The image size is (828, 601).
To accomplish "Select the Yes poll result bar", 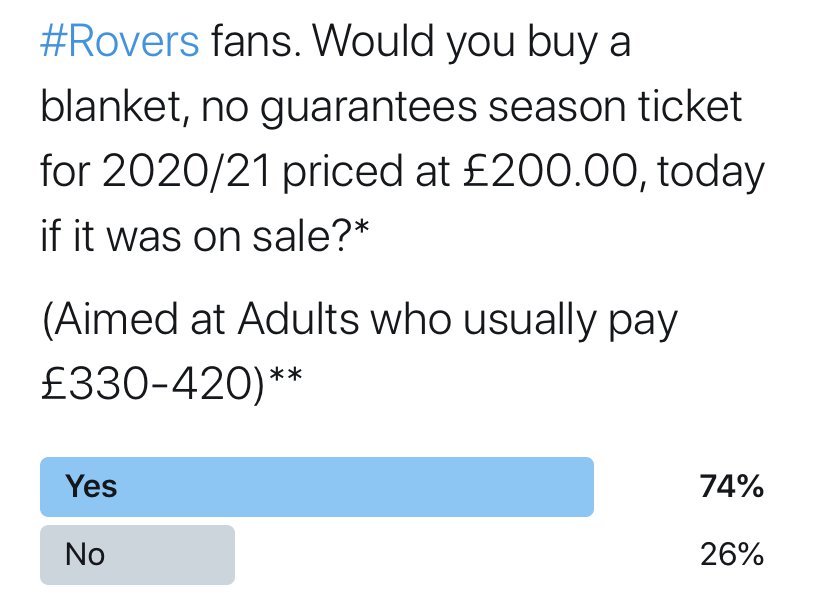I will 317,487.
